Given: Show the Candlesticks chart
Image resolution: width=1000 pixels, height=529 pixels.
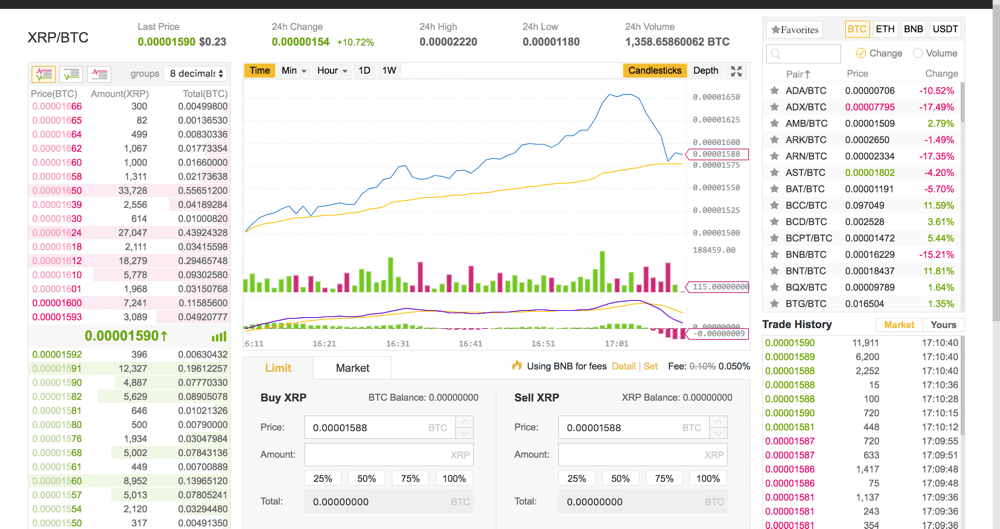Looking at the screenshot, I should [x=654, y=71].
